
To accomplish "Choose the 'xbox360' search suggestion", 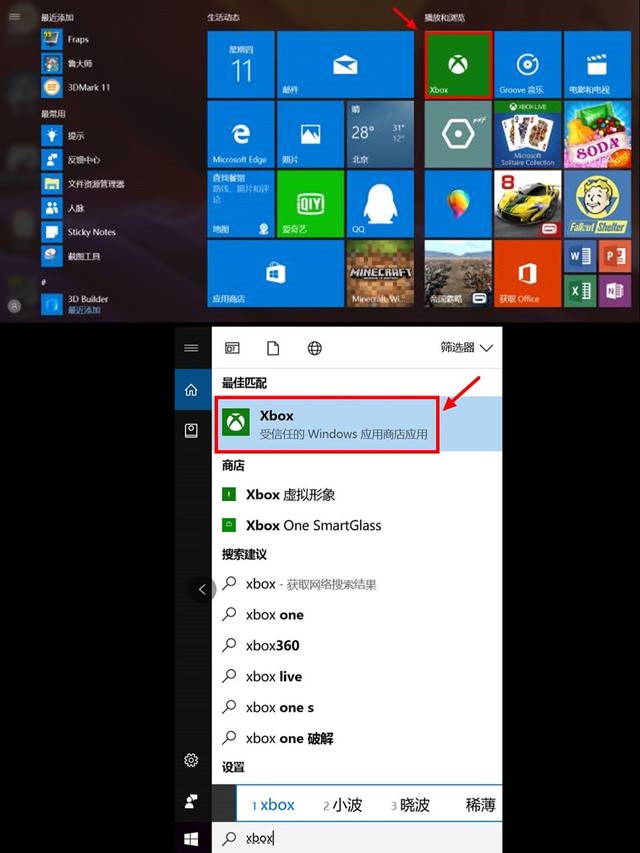I will 357,646.
